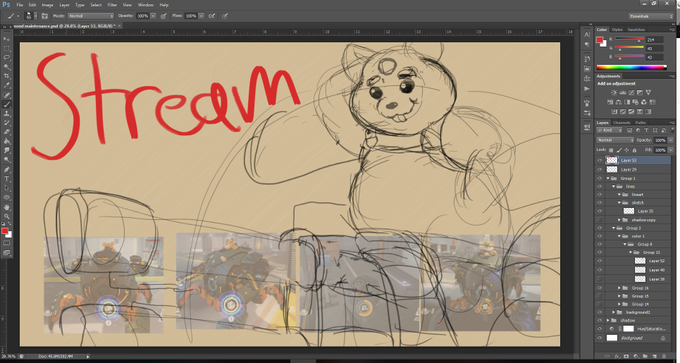Click the Fill percentage field

click(x=660, y=150)
